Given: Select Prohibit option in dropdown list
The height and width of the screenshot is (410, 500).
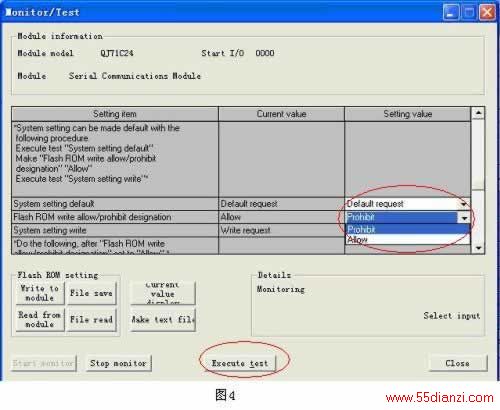Looking at the screenshot, I should pos(408,229).
